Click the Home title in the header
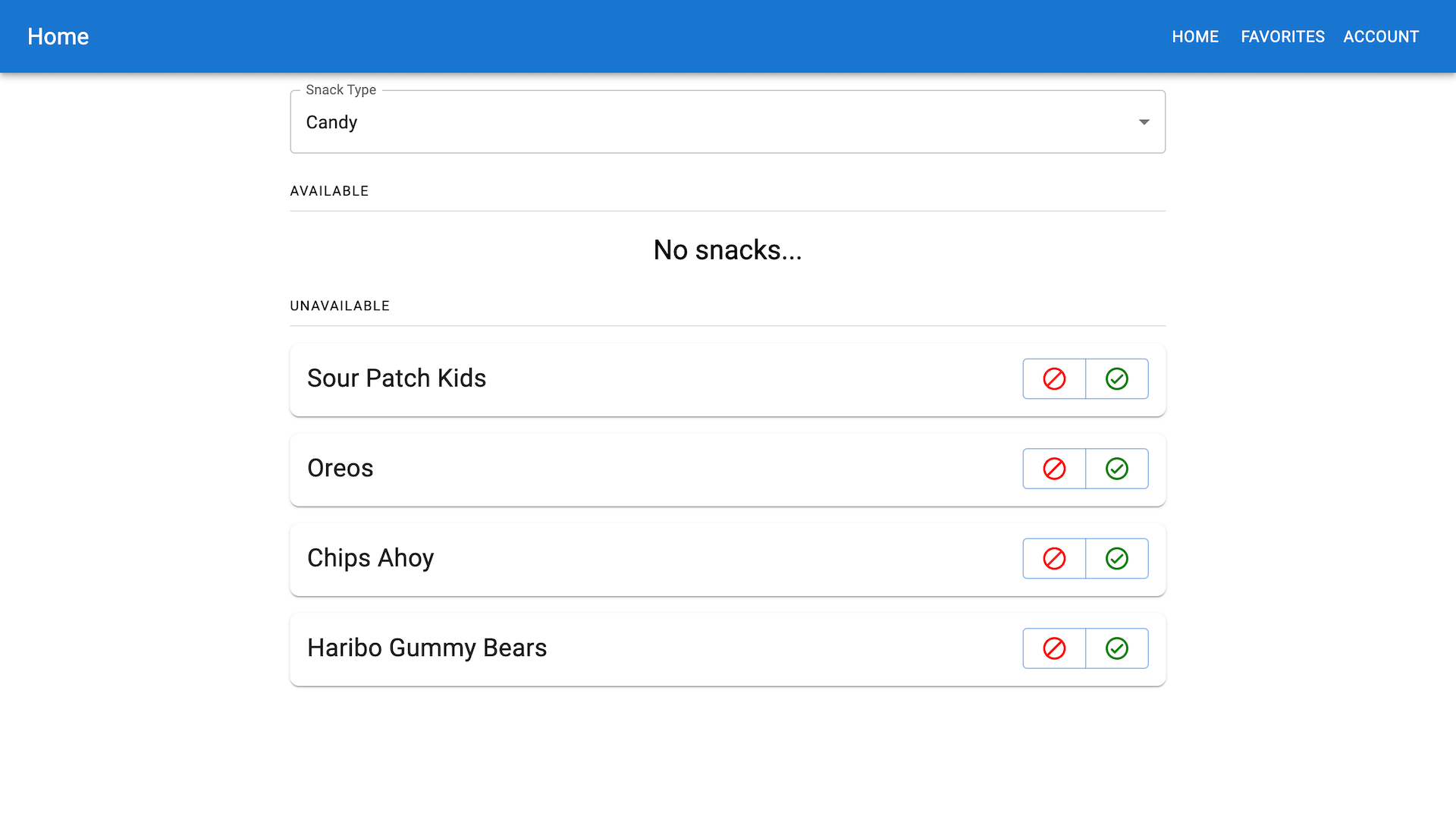The height and width of the screenshot is (819, 1456). point(58,36)
